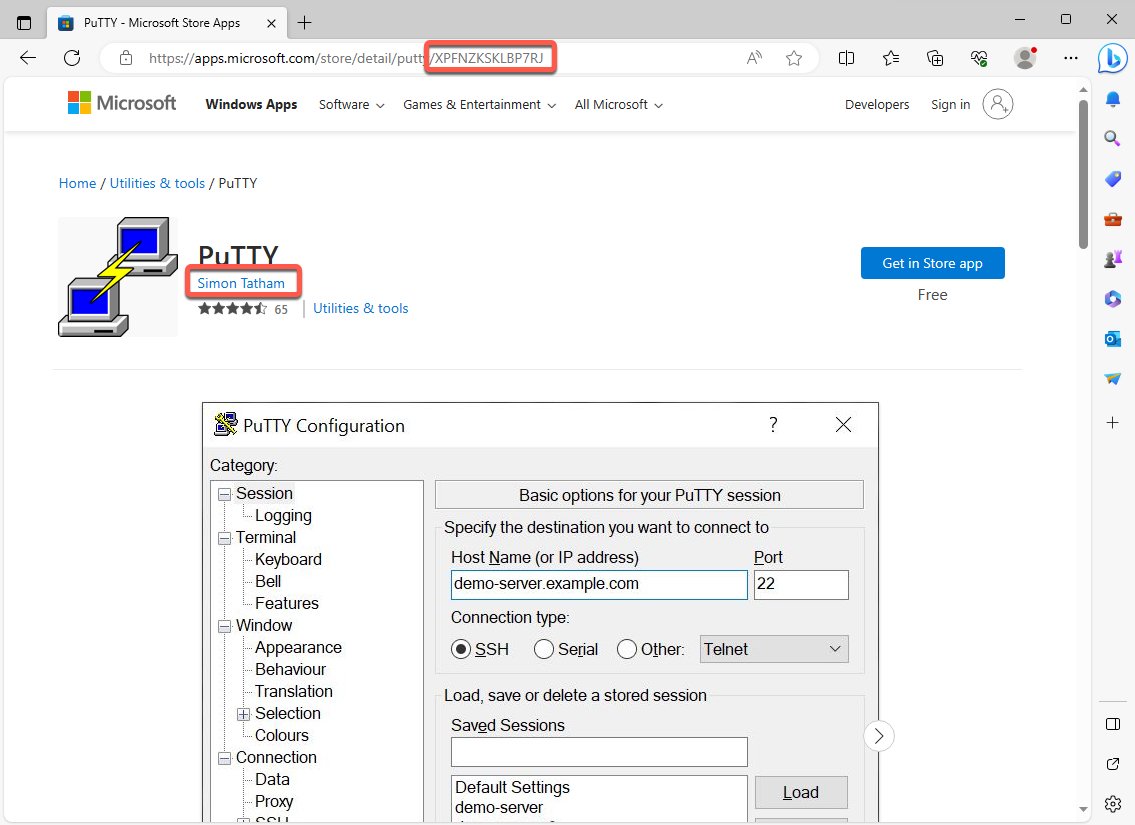This screenshot has width=1135, height=825.
Task: Select Appearance in the category tree
Action: [x=298, y=648]
